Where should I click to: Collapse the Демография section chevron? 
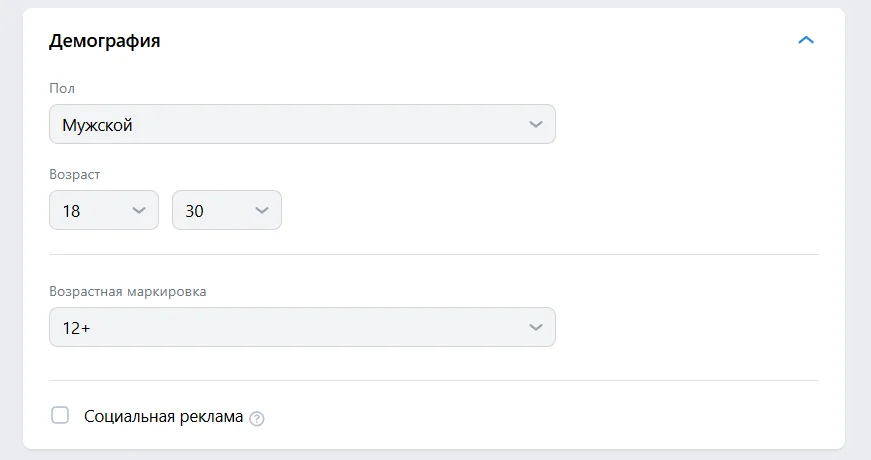point(806,41)
